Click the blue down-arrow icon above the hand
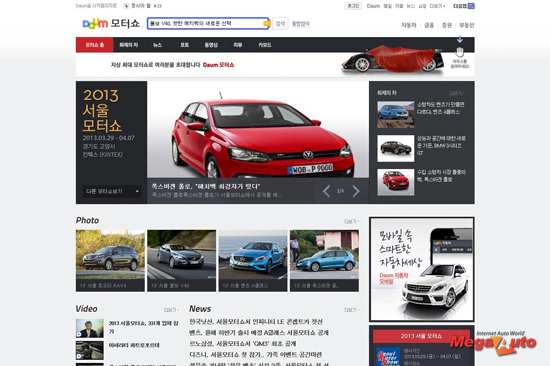The image size is (550, 366). (460, 39)
